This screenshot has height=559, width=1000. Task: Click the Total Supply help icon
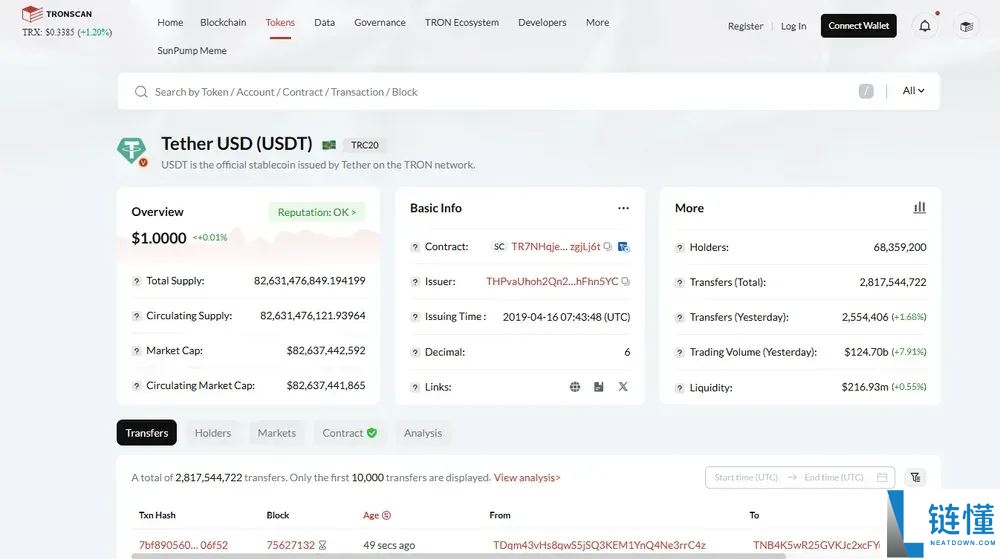(x=136, y=281)
